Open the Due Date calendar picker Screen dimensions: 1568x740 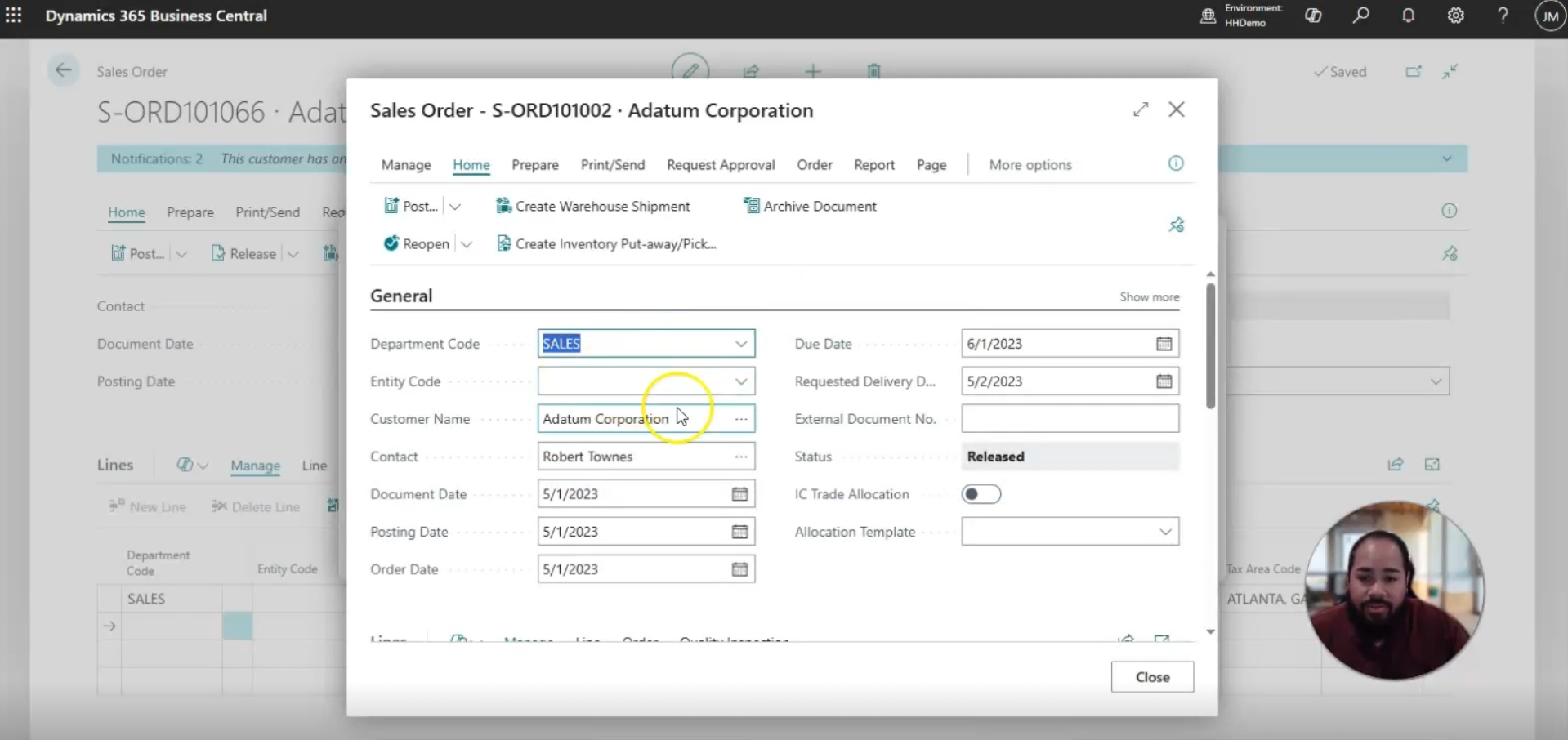[1164, 344]
